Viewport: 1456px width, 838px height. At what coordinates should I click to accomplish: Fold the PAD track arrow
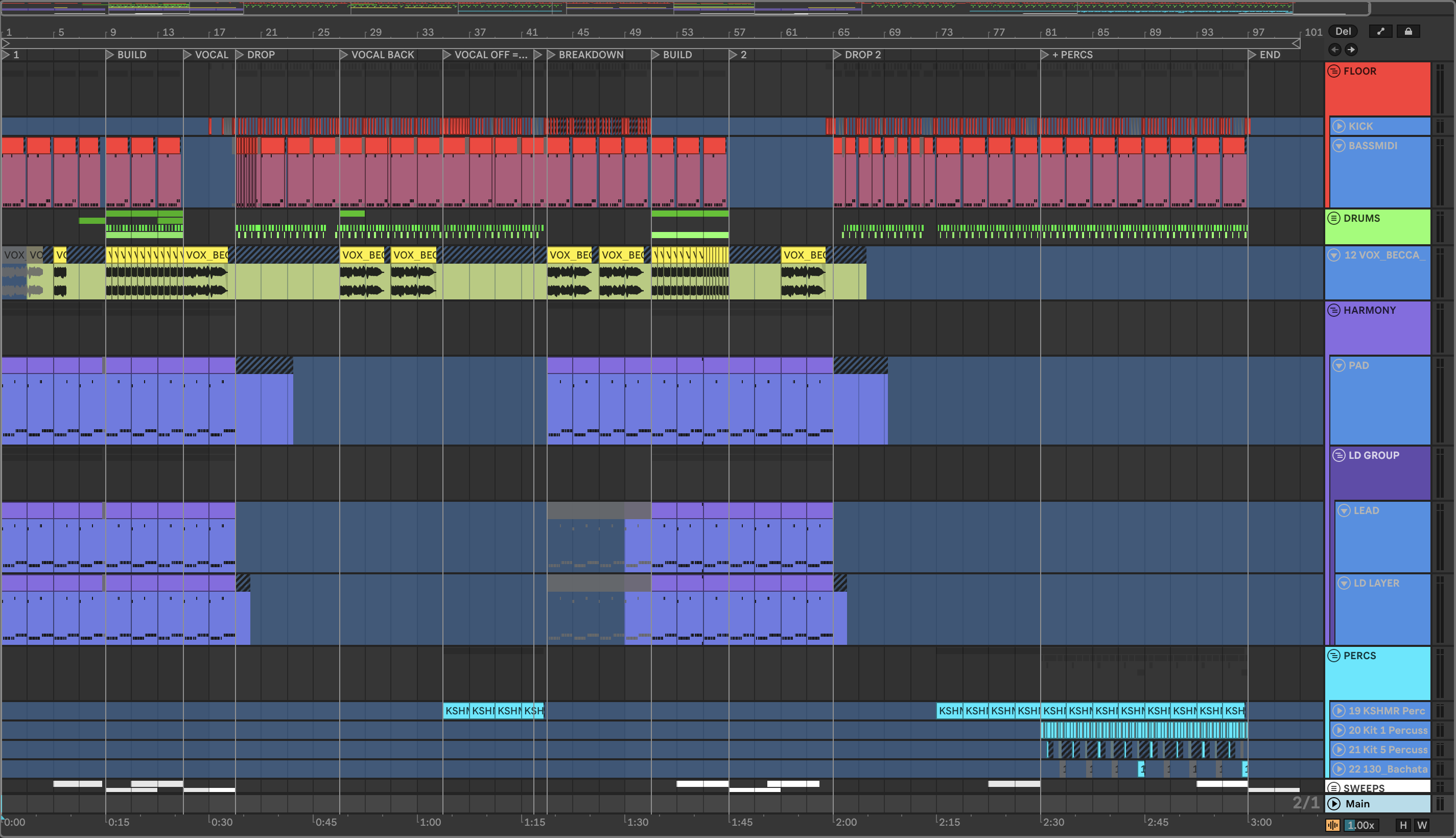[1338, 365]
